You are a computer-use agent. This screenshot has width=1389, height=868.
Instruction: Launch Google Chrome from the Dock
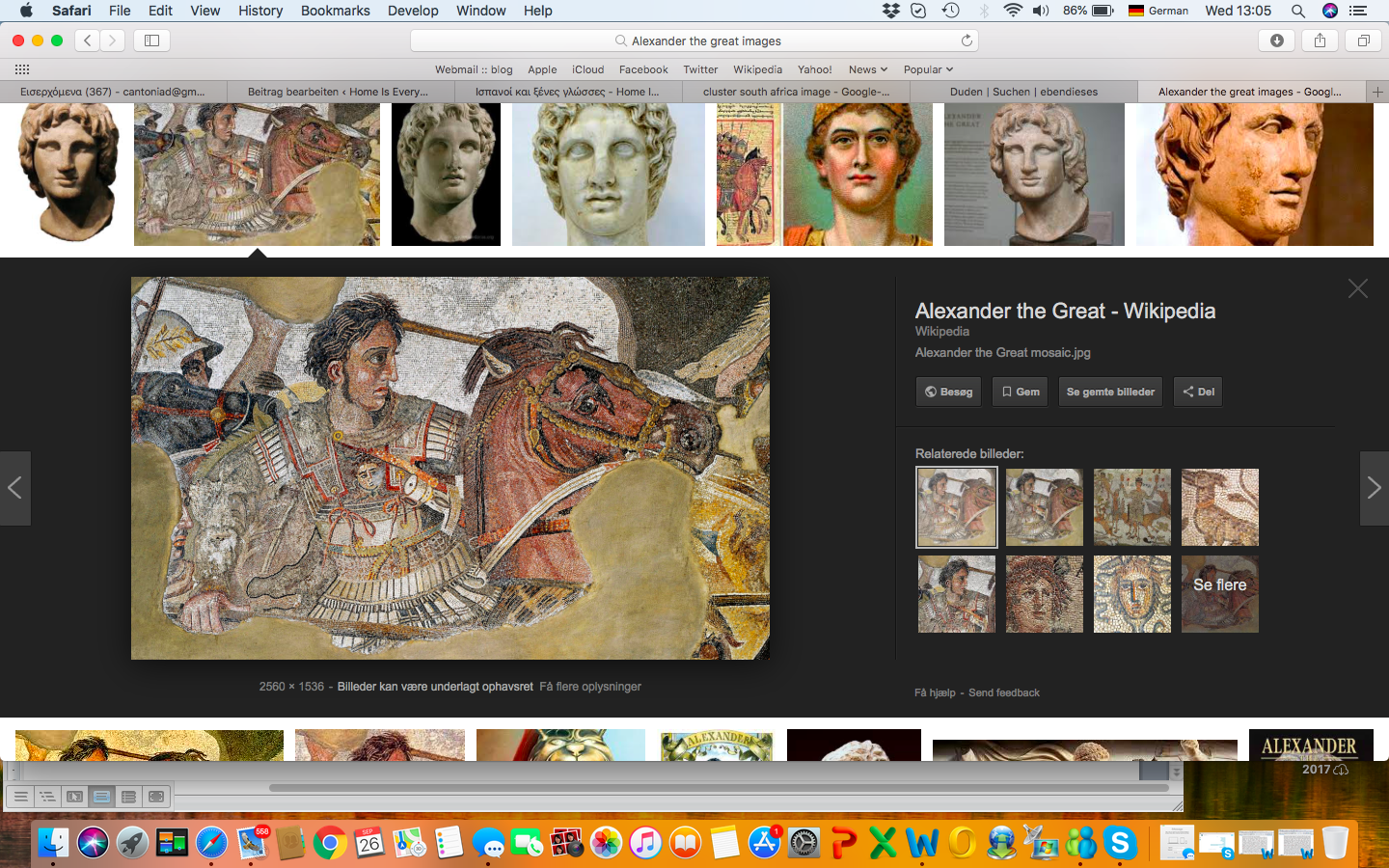330,844
